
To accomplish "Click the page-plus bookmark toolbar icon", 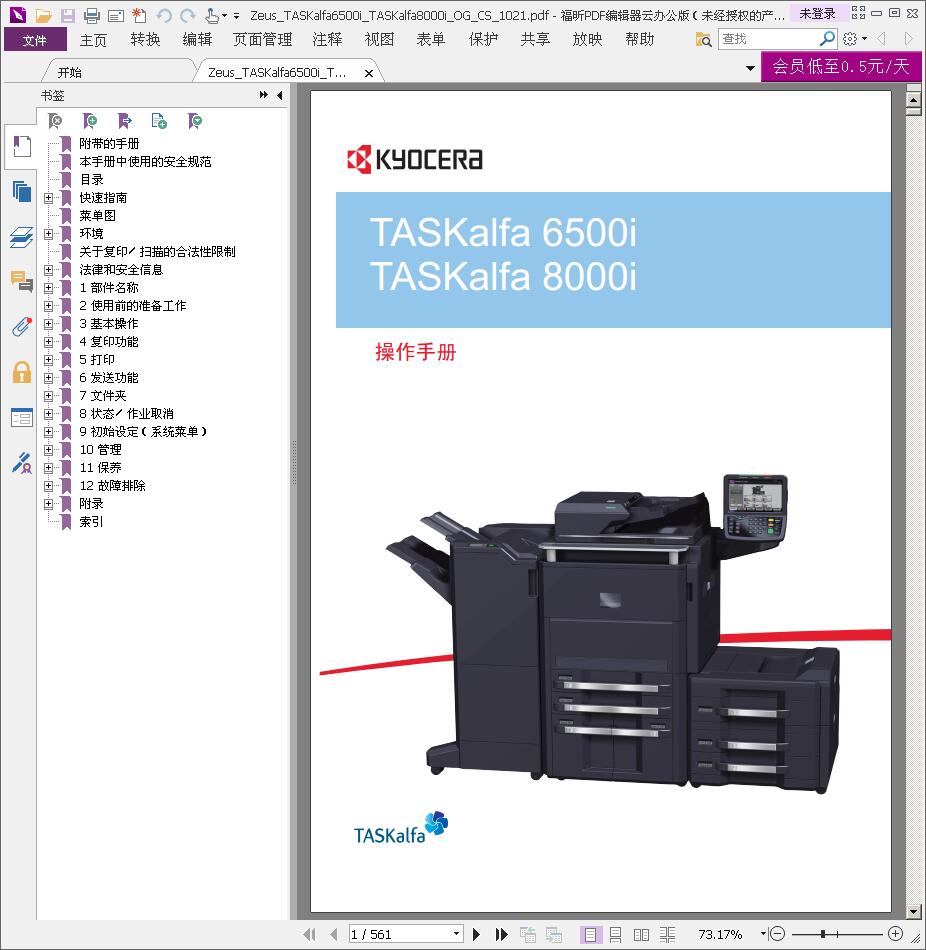I will point(159,121).
